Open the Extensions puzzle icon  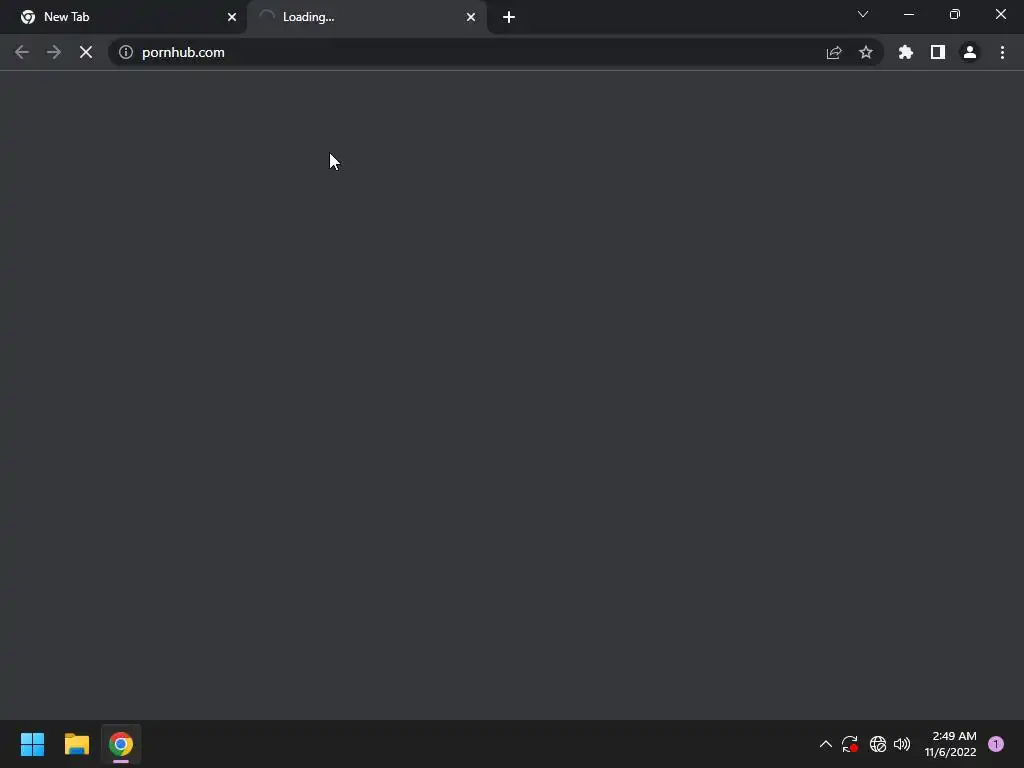click(x=906, y=52)
